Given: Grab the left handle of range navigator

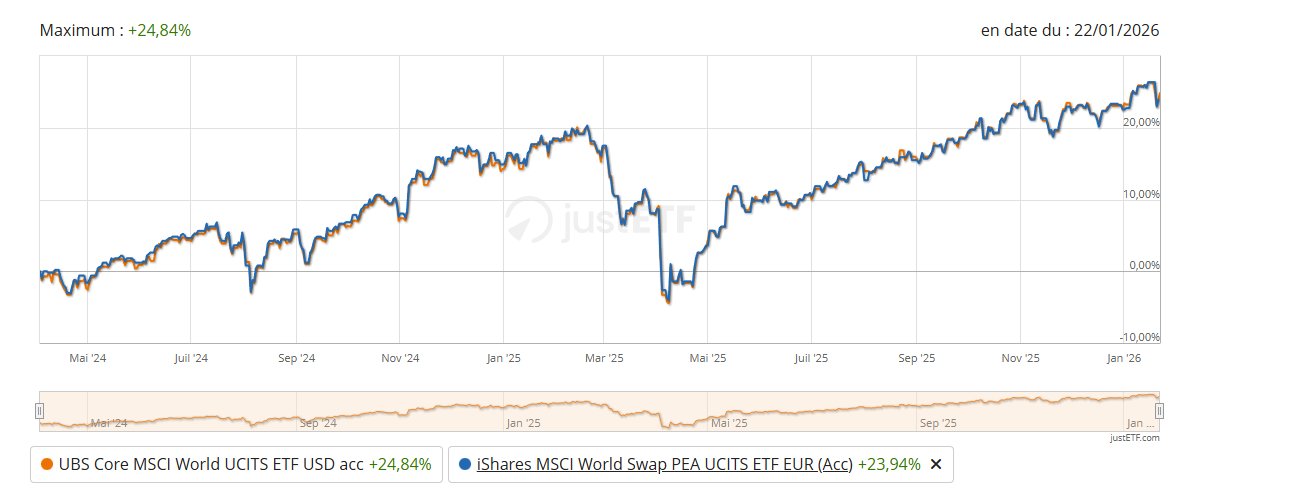Looking at the screenshot, I should tap(40, 410).
